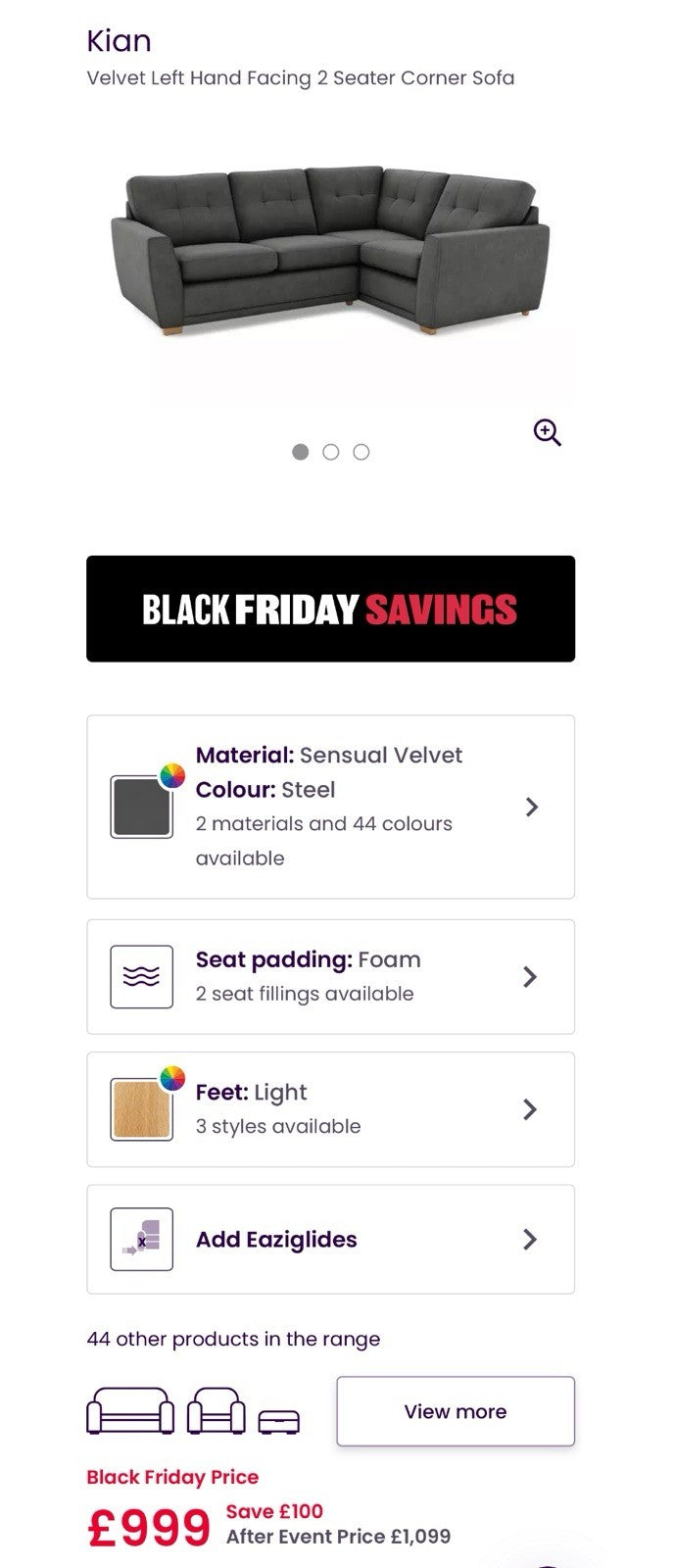Select the second image carousel dot
Screen dimensions: 674x1568
331,452
